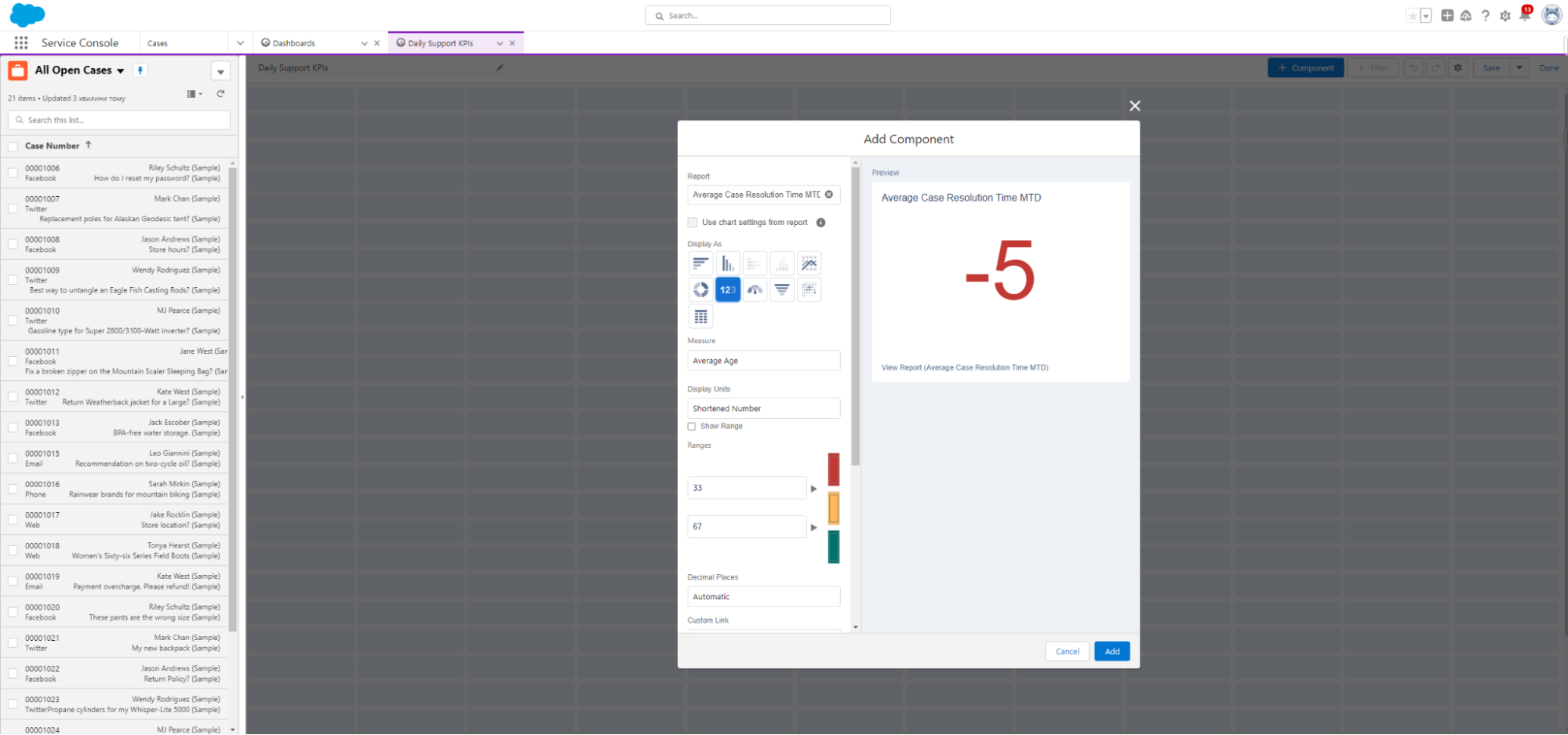Image resolution: width=1568 pixels, height=735 pixels.
Task: Open the Save button dropdown arrow
Action: 1519,67
